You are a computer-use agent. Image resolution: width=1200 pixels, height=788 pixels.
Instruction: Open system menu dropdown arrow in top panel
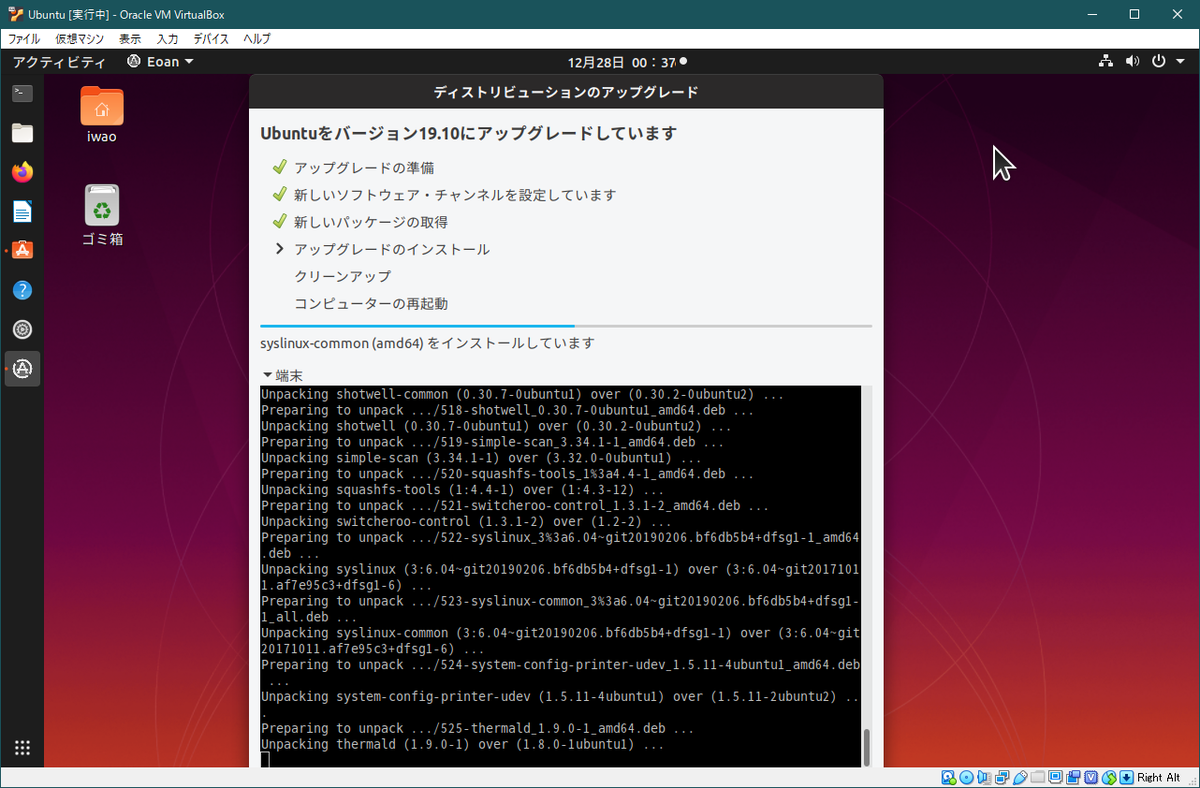click(1180, 62)
